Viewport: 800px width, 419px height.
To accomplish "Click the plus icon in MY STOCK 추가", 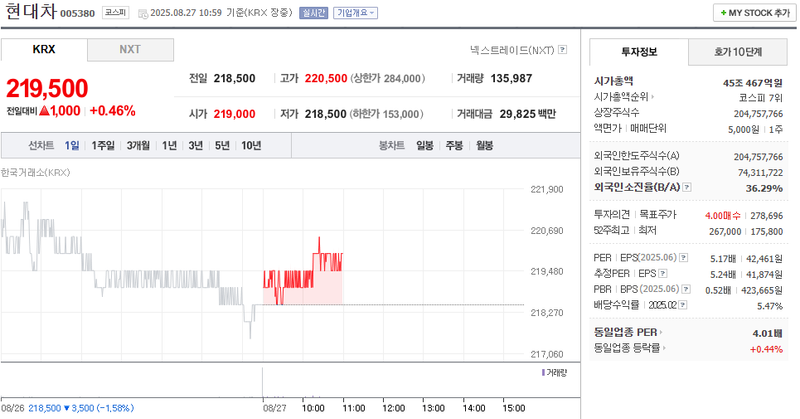I will click(723, 13).
